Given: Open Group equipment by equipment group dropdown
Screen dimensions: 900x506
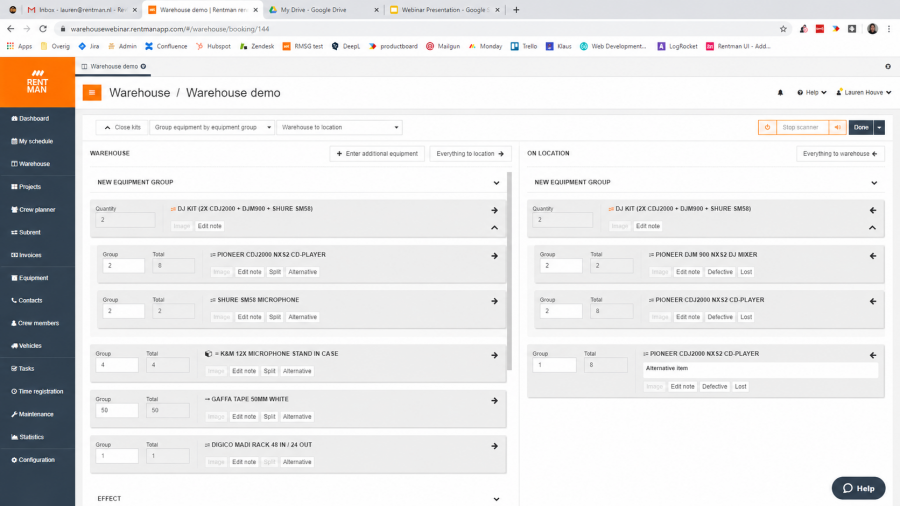Looking at the screenshot, I should [x=212, y=127].
